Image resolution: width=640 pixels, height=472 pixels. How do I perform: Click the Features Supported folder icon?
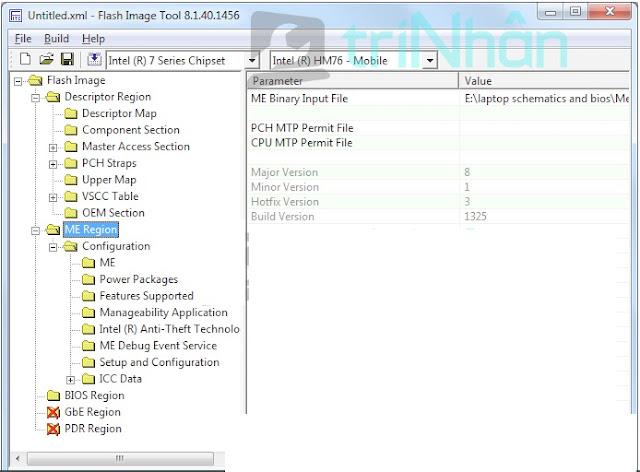point(88,296)
